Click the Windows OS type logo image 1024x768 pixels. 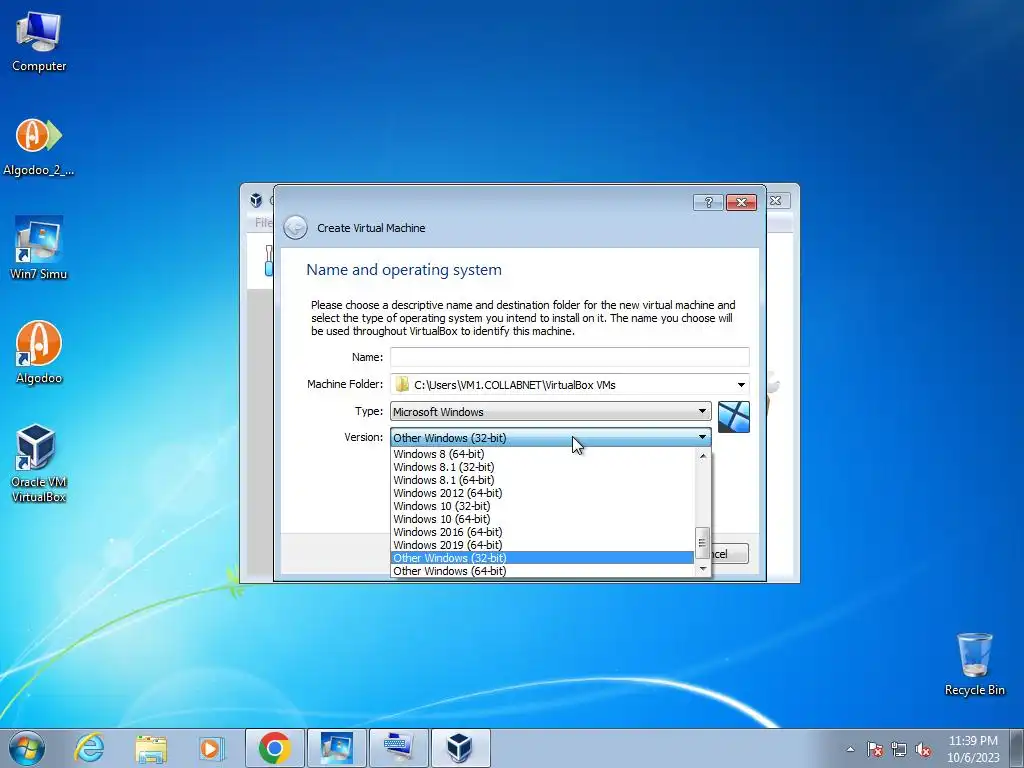[733, 417]
